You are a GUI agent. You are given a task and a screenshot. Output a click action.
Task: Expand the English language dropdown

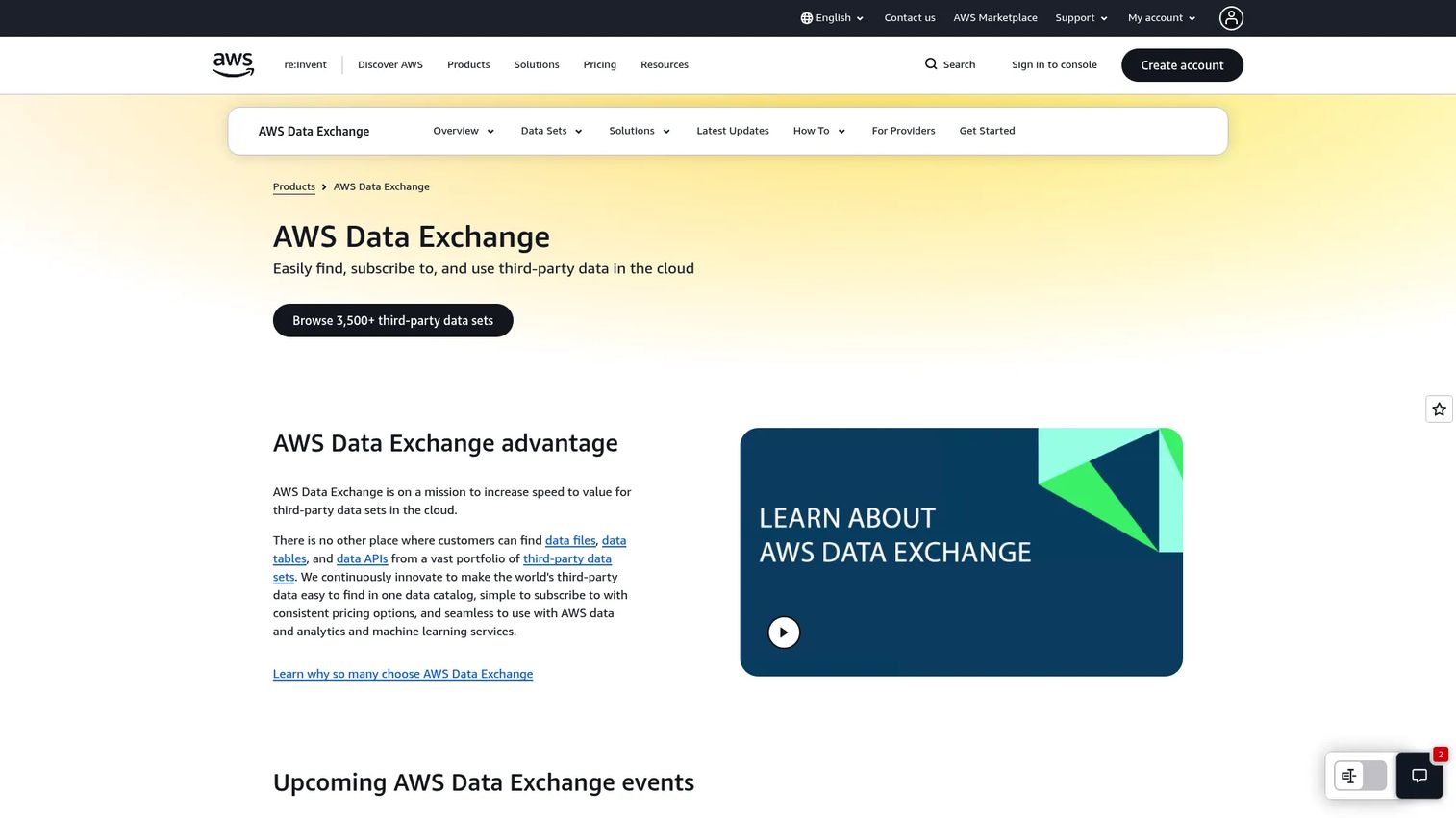point(833,18)
